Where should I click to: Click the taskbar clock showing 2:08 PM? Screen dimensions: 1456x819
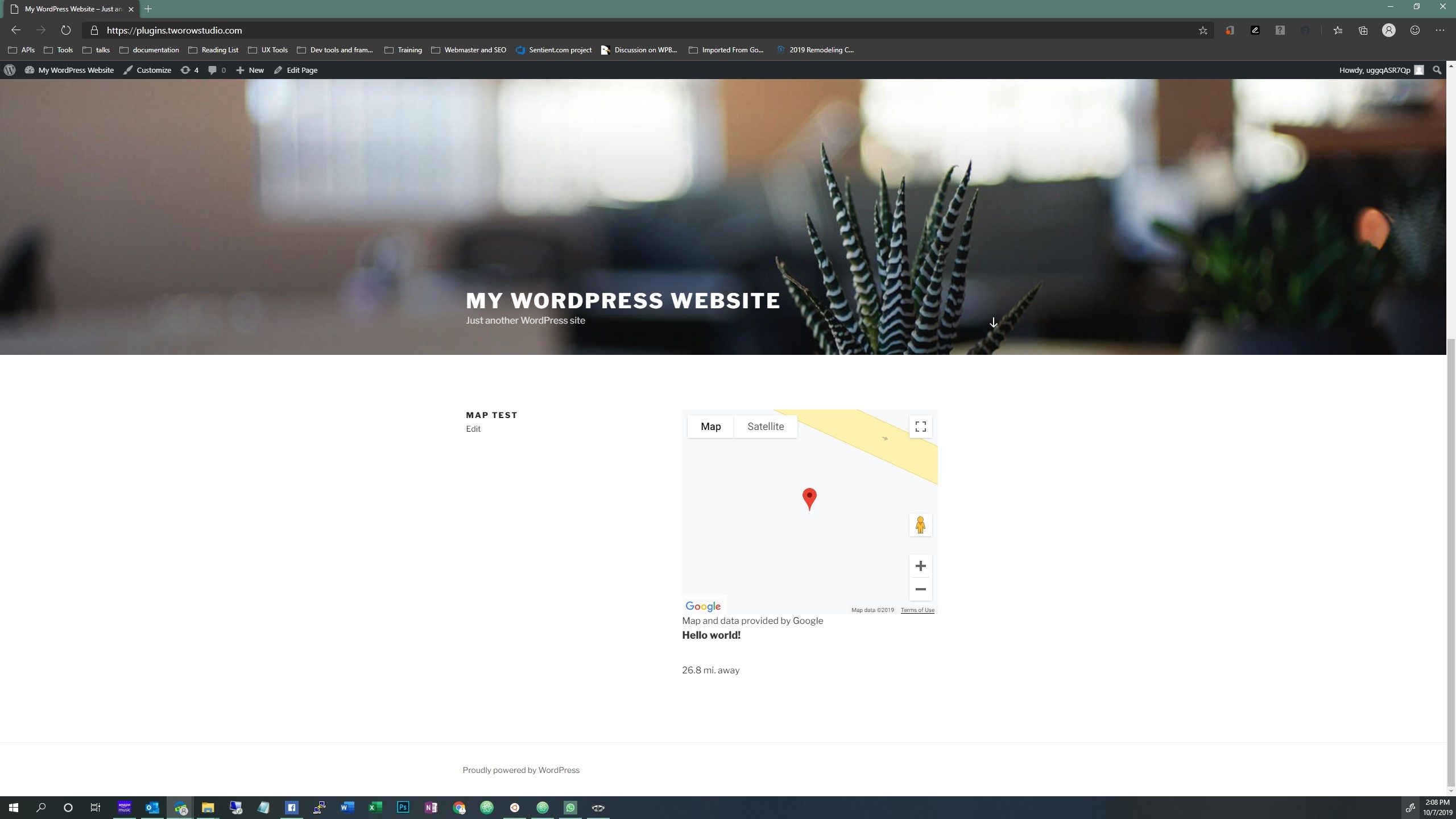click(x=1437, y=808)
